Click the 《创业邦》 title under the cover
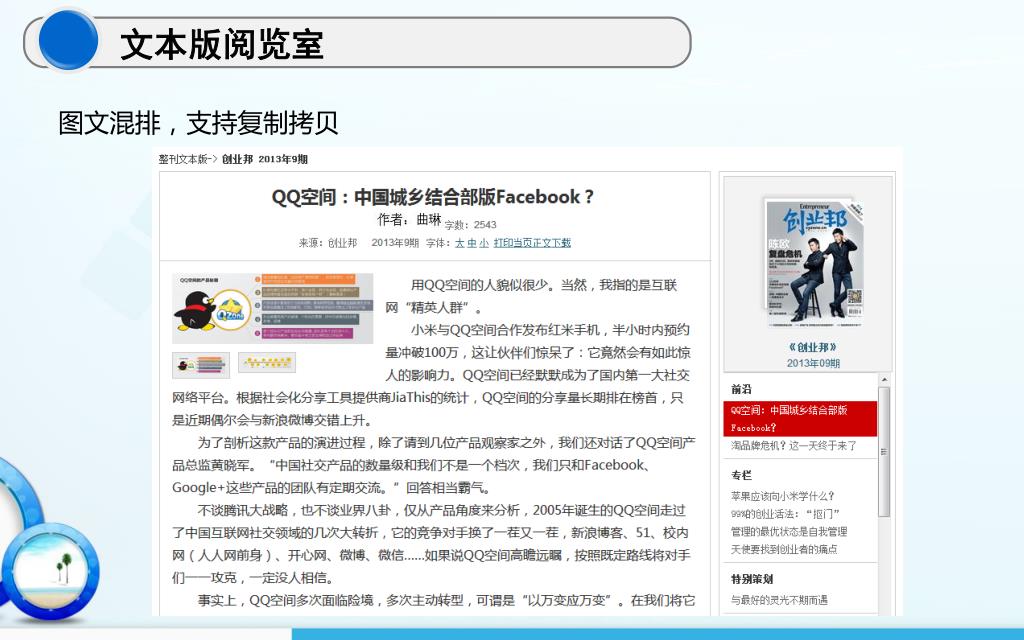1024x640 pixels. pos(813,347)
